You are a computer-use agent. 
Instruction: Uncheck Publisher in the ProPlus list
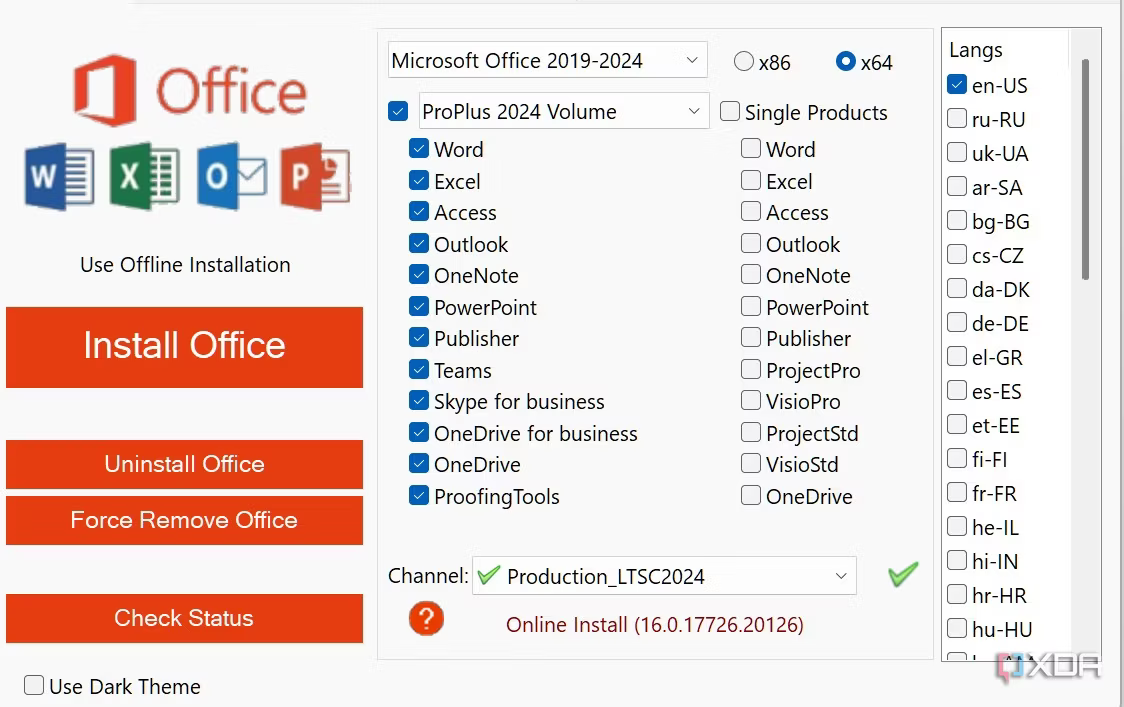click(419, 338)
